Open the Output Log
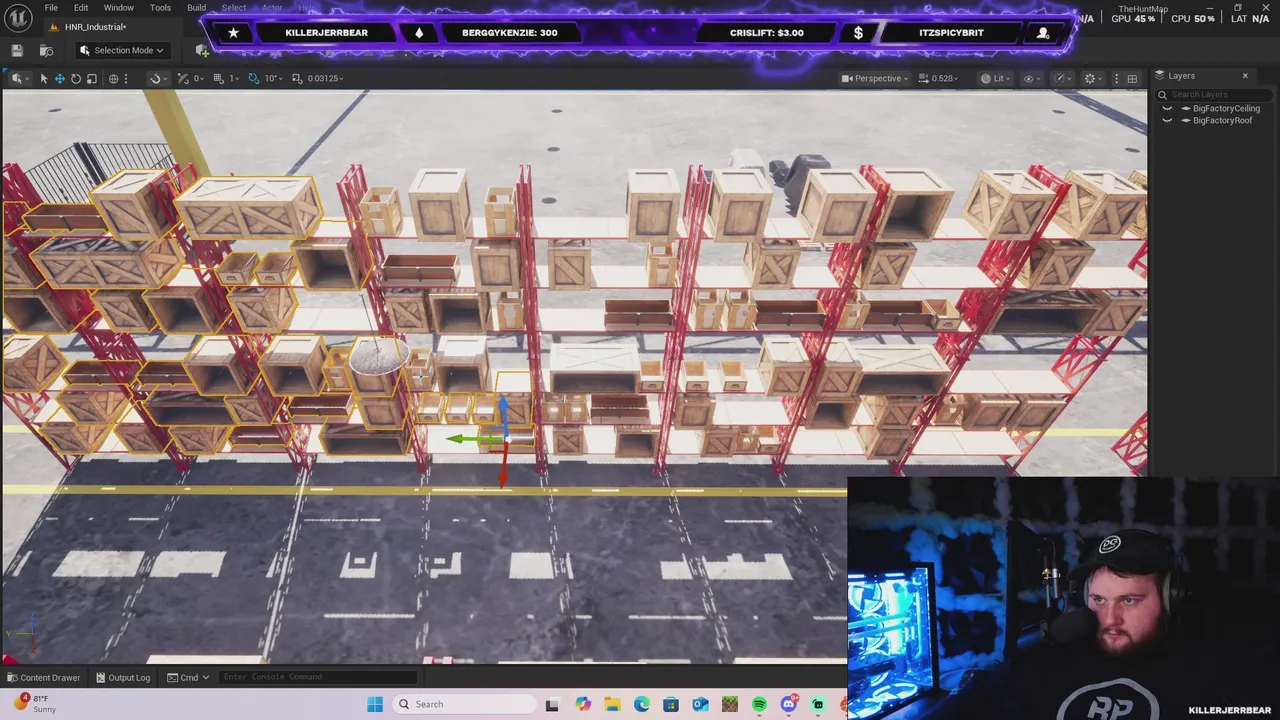Viewport: 1280px width, 720px height. (123, 677)
